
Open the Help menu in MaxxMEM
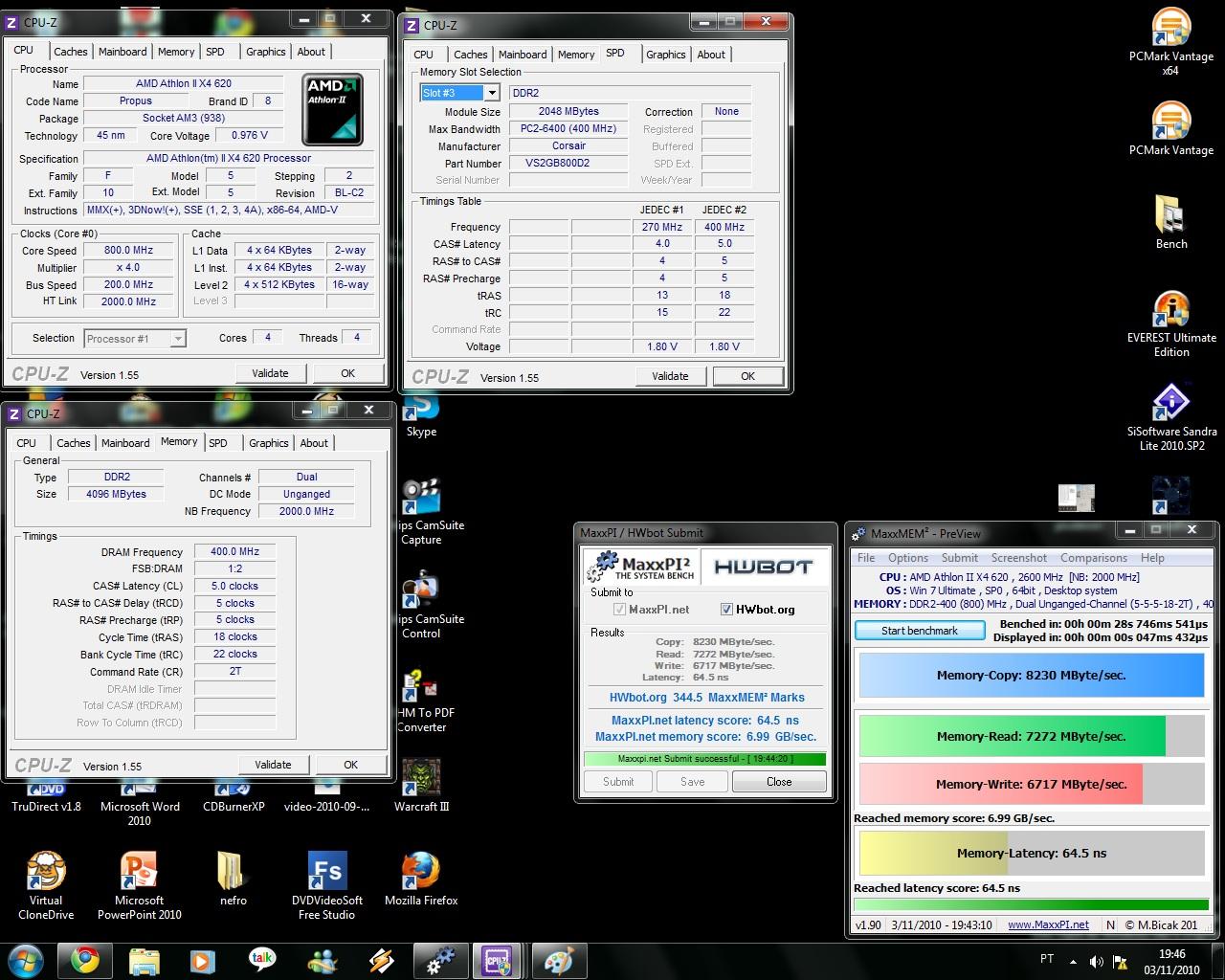pyautogui.click(x=1152, y=558)
